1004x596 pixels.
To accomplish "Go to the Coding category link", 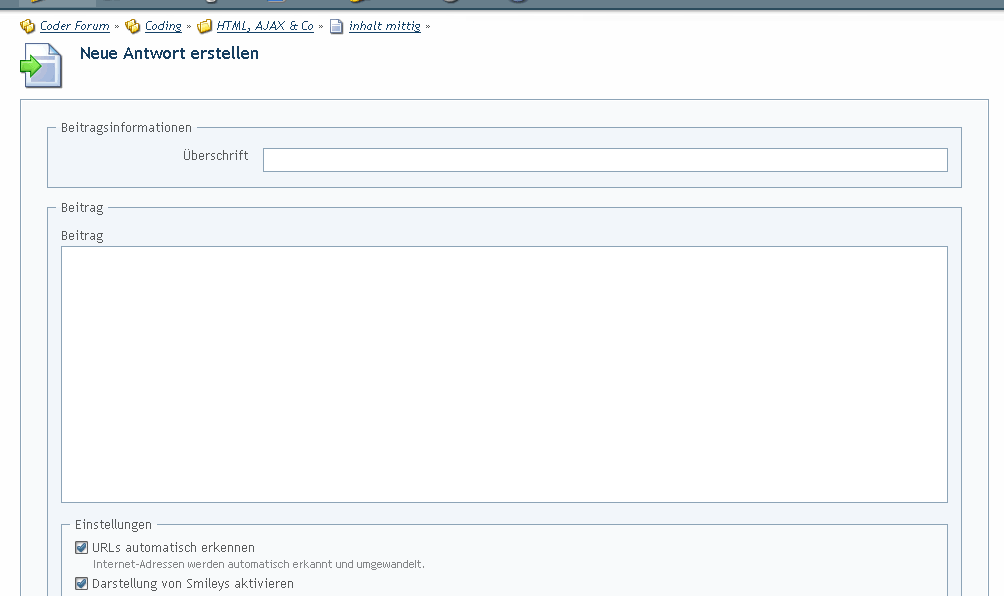I will 163,27.
